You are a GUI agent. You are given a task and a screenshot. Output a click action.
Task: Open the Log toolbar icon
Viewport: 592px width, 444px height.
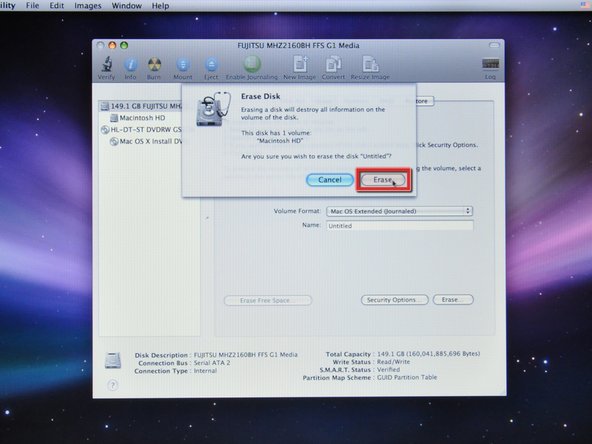click(490, 68)
